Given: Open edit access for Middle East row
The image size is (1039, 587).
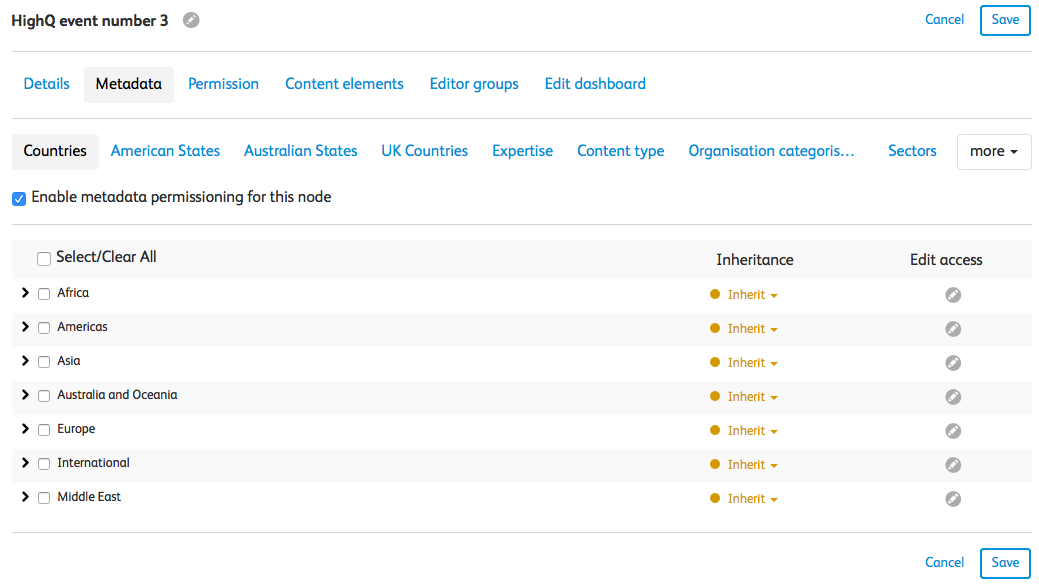Looking at the screenshot, I should tap(953, 499).
